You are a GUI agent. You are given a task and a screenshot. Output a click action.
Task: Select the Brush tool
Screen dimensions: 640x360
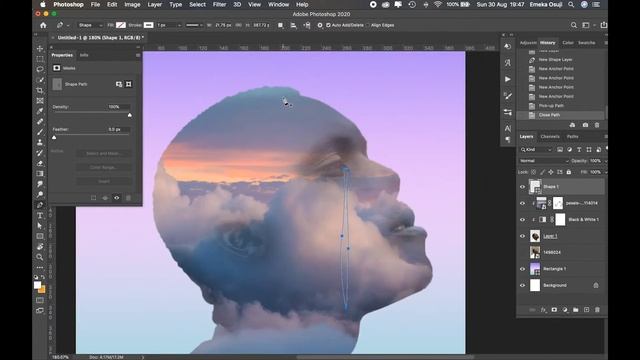(40, 132)
